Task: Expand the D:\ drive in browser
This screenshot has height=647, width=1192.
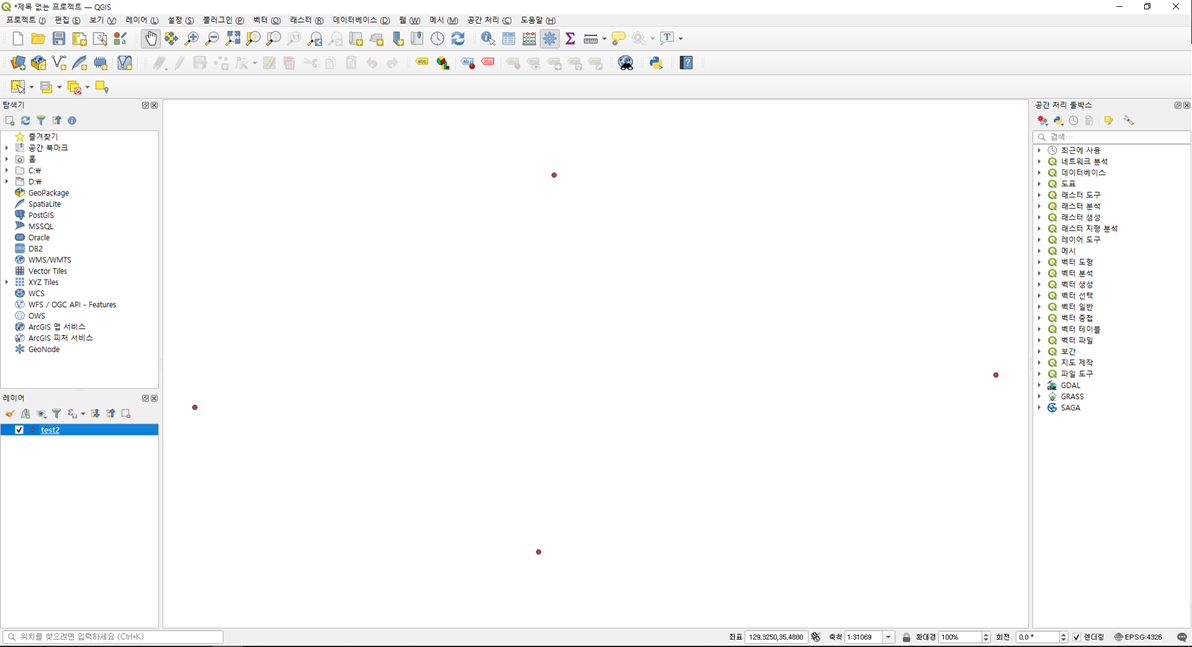Action: coord(7,182)
